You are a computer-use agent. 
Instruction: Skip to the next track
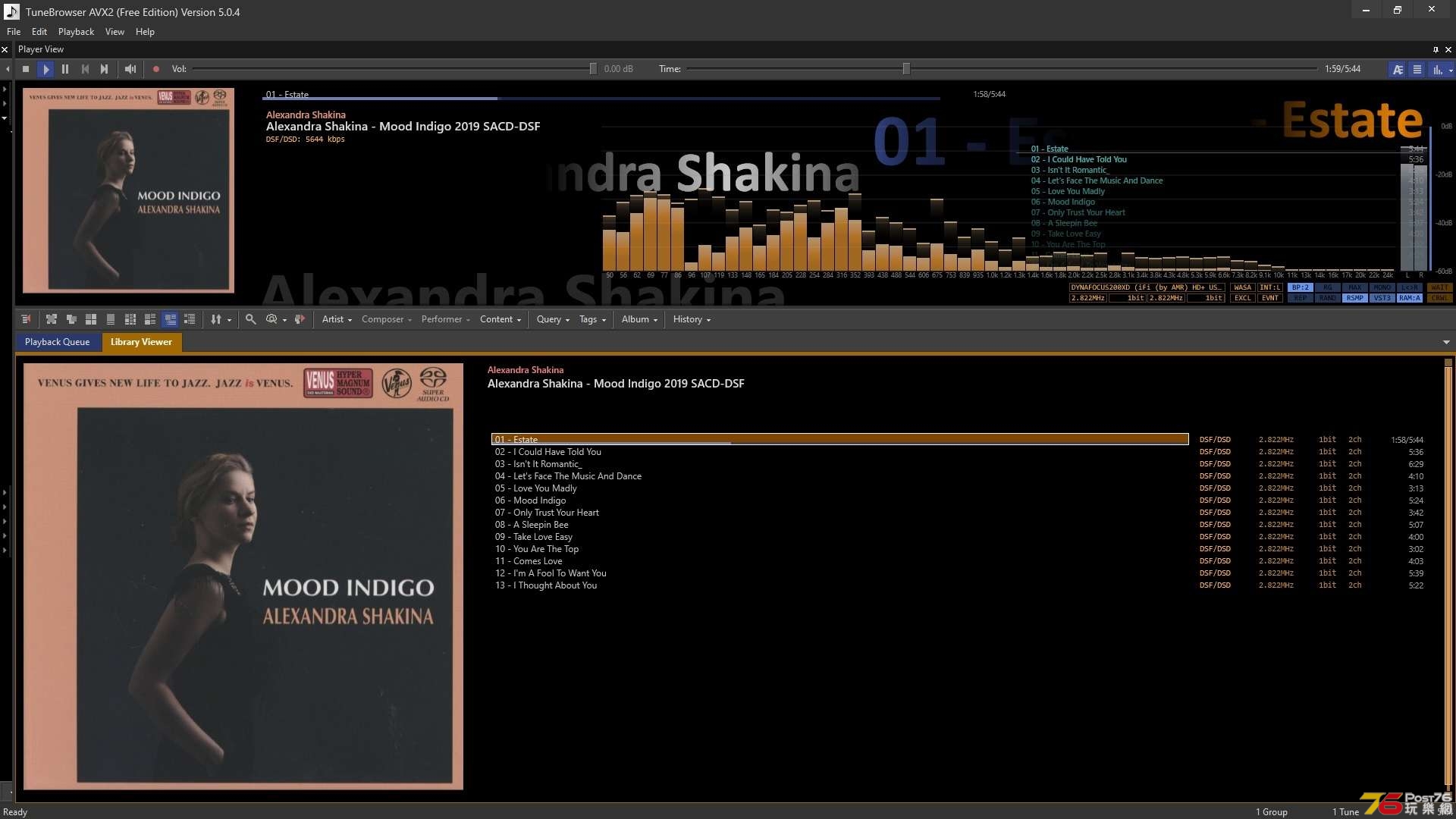(105, 69)
